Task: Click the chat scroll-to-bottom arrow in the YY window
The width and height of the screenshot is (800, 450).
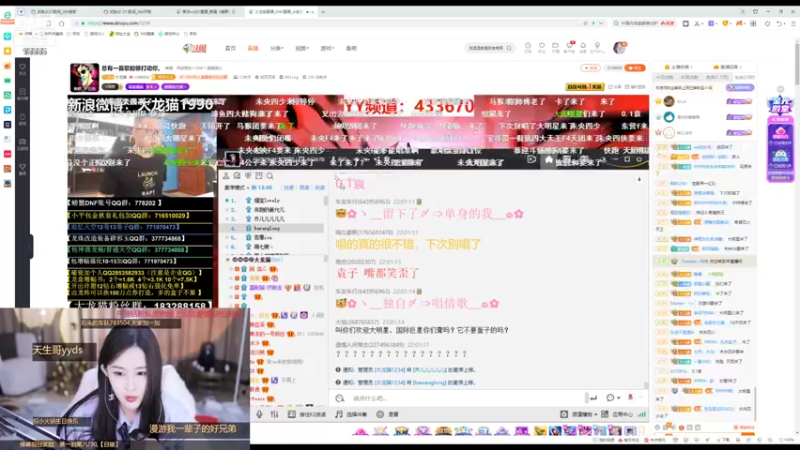Action: coord(639,180)
